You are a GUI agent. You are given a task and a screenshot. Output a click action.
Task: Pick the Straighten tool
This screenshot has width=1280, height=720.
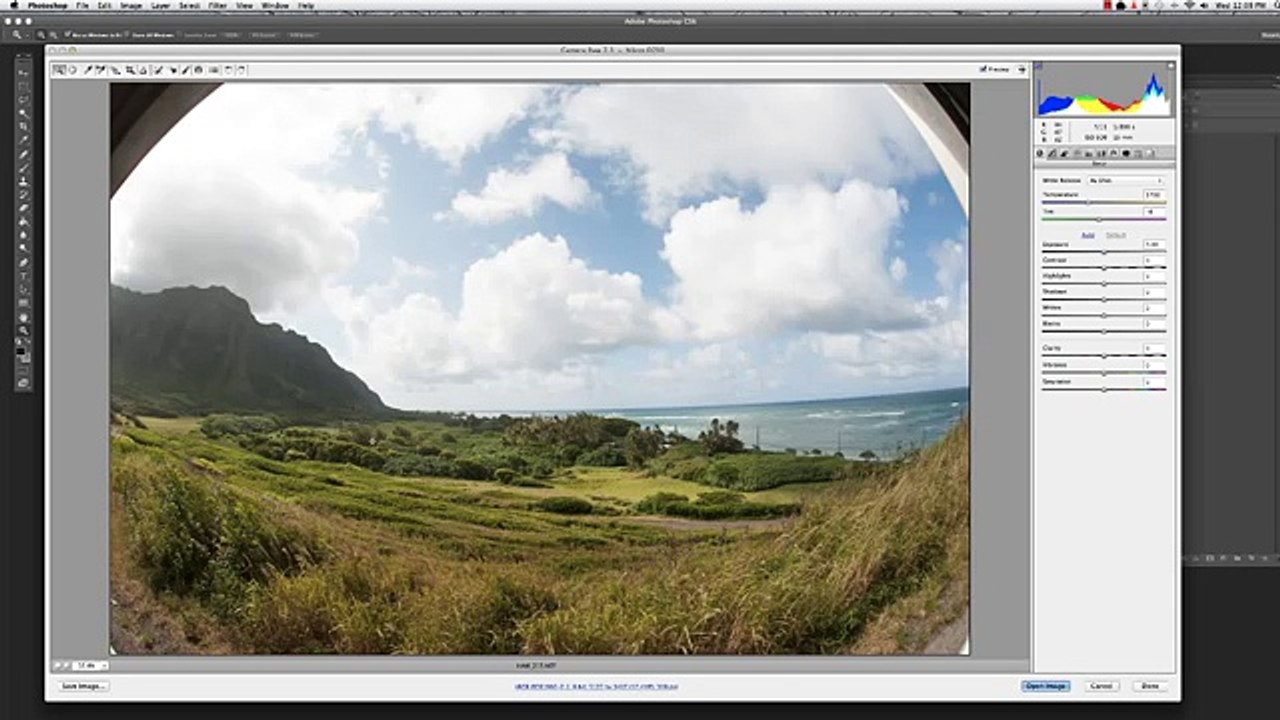tap(143, 70)
